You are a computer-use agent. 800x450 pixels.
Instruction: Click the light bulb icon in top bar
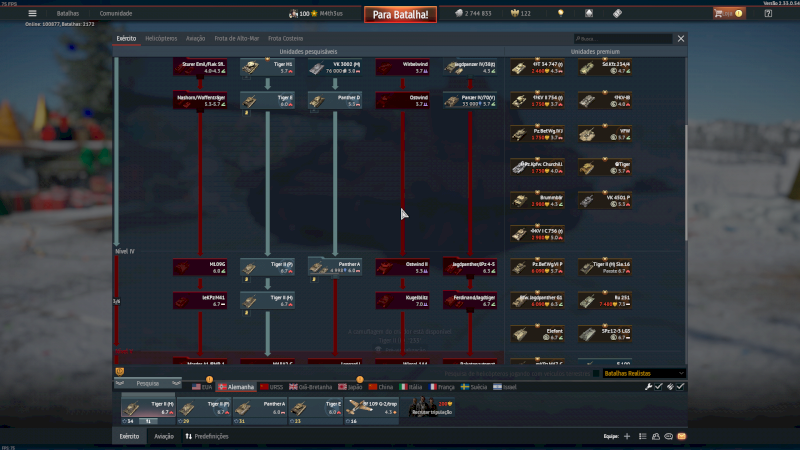(x=561, y=13)
